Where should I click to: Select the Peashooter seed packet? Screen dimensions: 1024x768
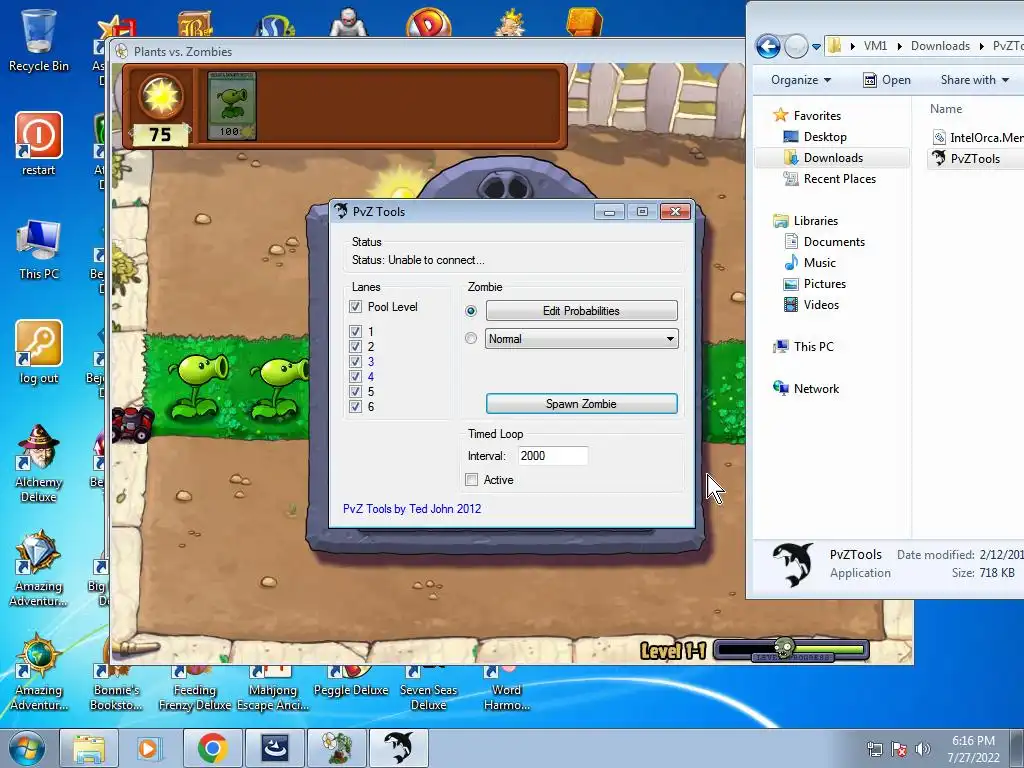pos(232,106)
